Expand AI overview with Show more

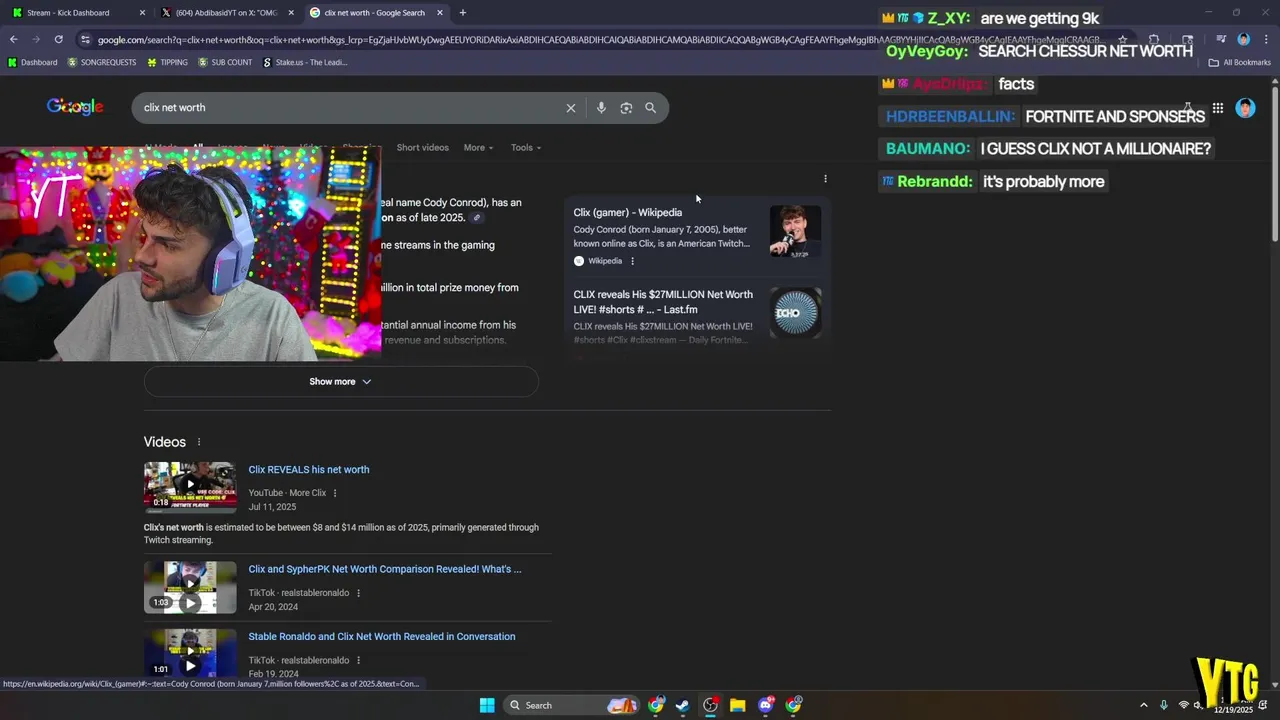(341, 382)
